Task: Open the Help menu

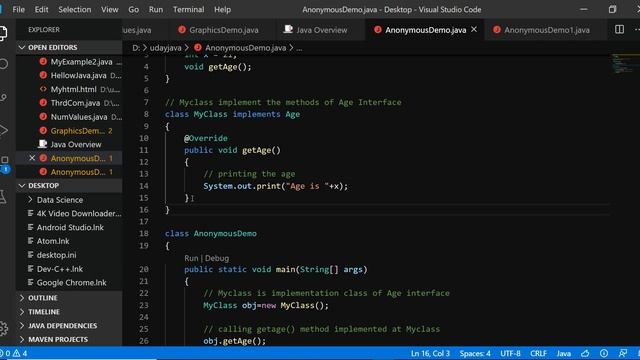Action: (x=222, y=9)
